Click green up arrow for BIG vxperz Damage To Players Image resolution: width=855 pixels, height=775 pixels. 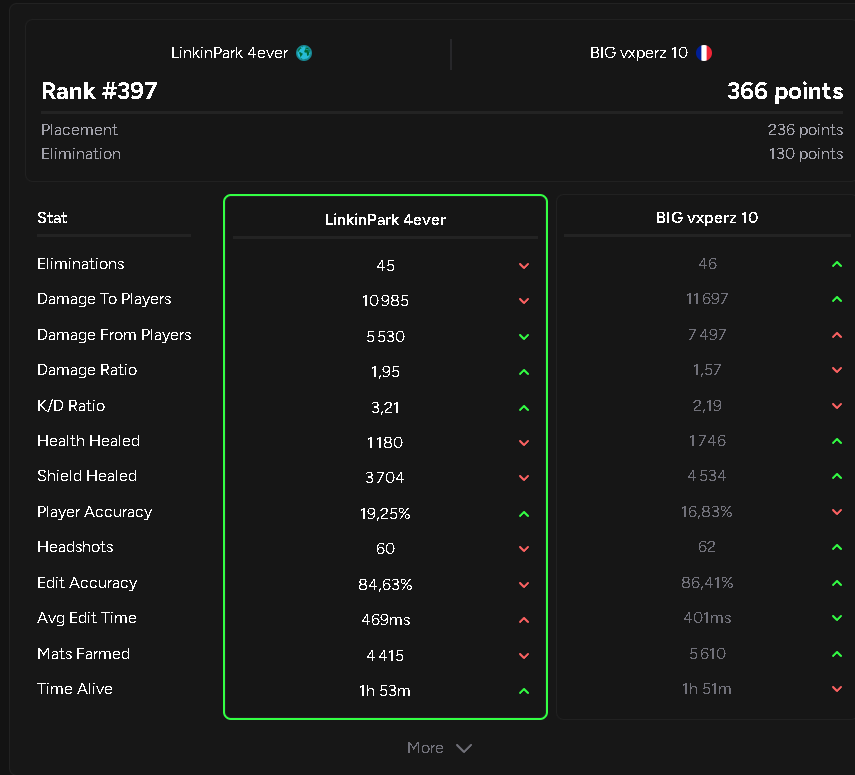[x=837, y=299]
